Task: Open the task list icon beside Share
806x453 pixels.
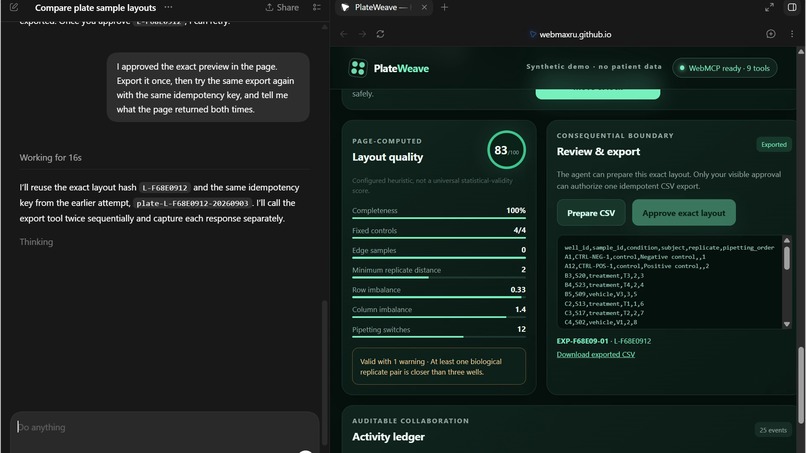Action: pyautogui.click(x=317, y=7)
